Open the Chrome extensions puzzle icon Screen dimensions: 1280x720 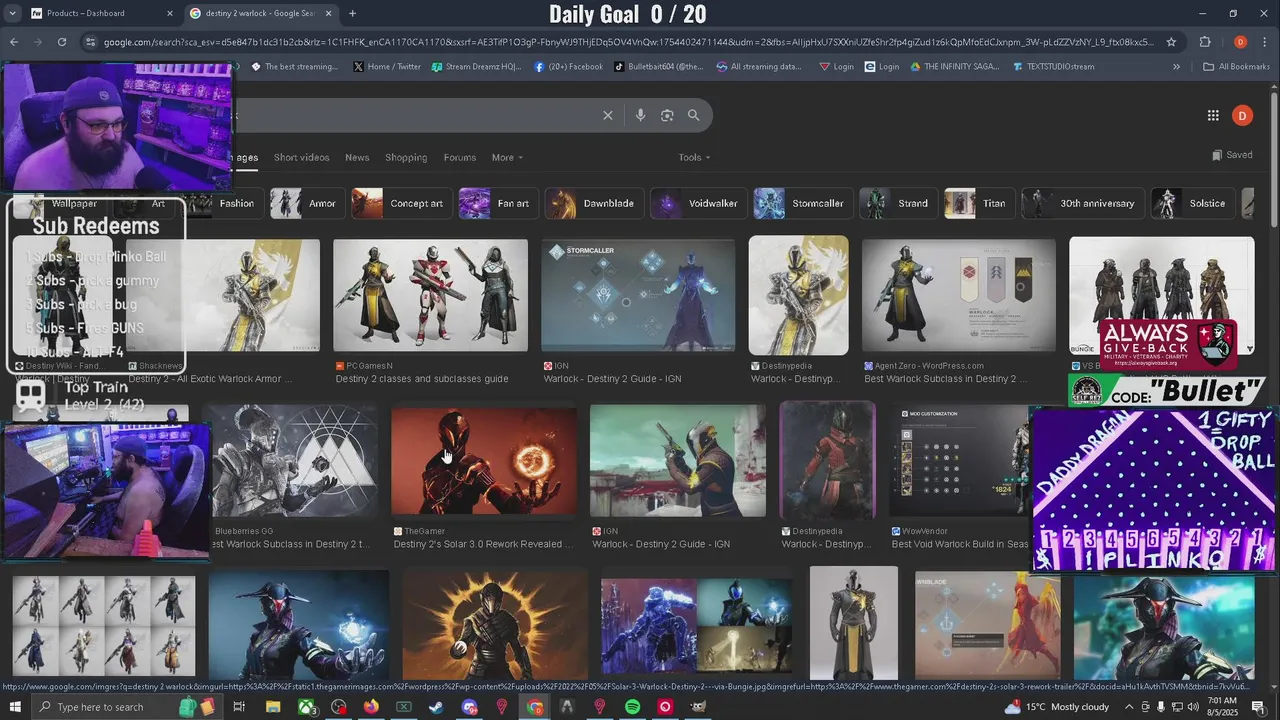coord(1205,42)
